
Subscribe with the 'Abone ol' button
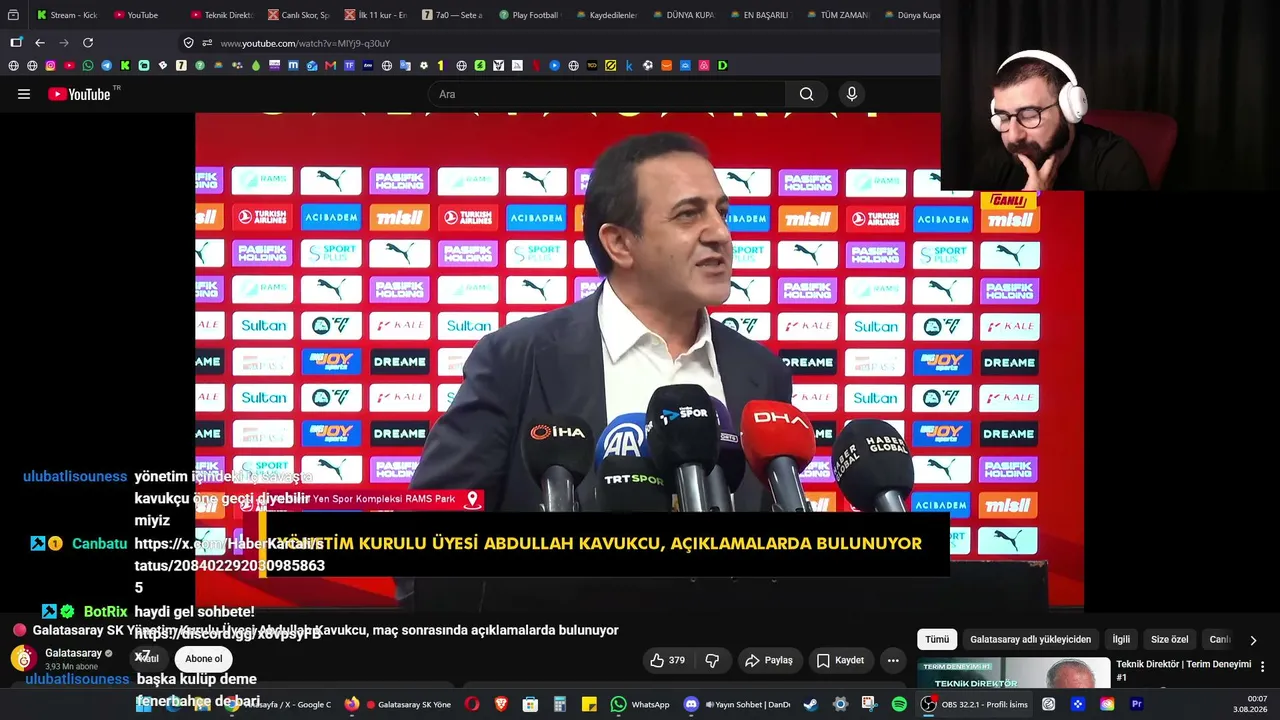(x=204, y=659)
